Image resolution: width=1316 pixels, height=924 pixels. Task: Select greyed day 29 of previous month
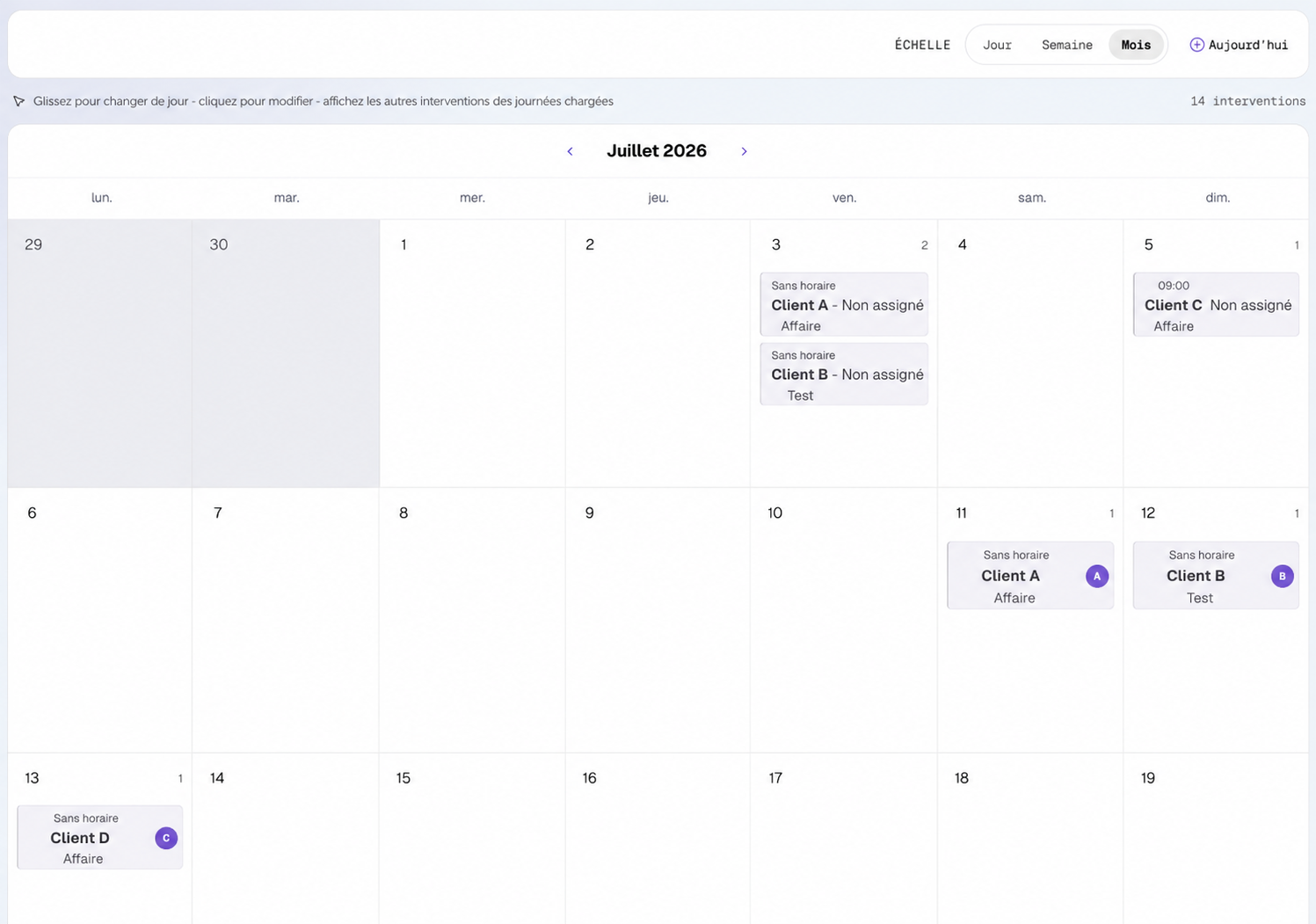100,353
